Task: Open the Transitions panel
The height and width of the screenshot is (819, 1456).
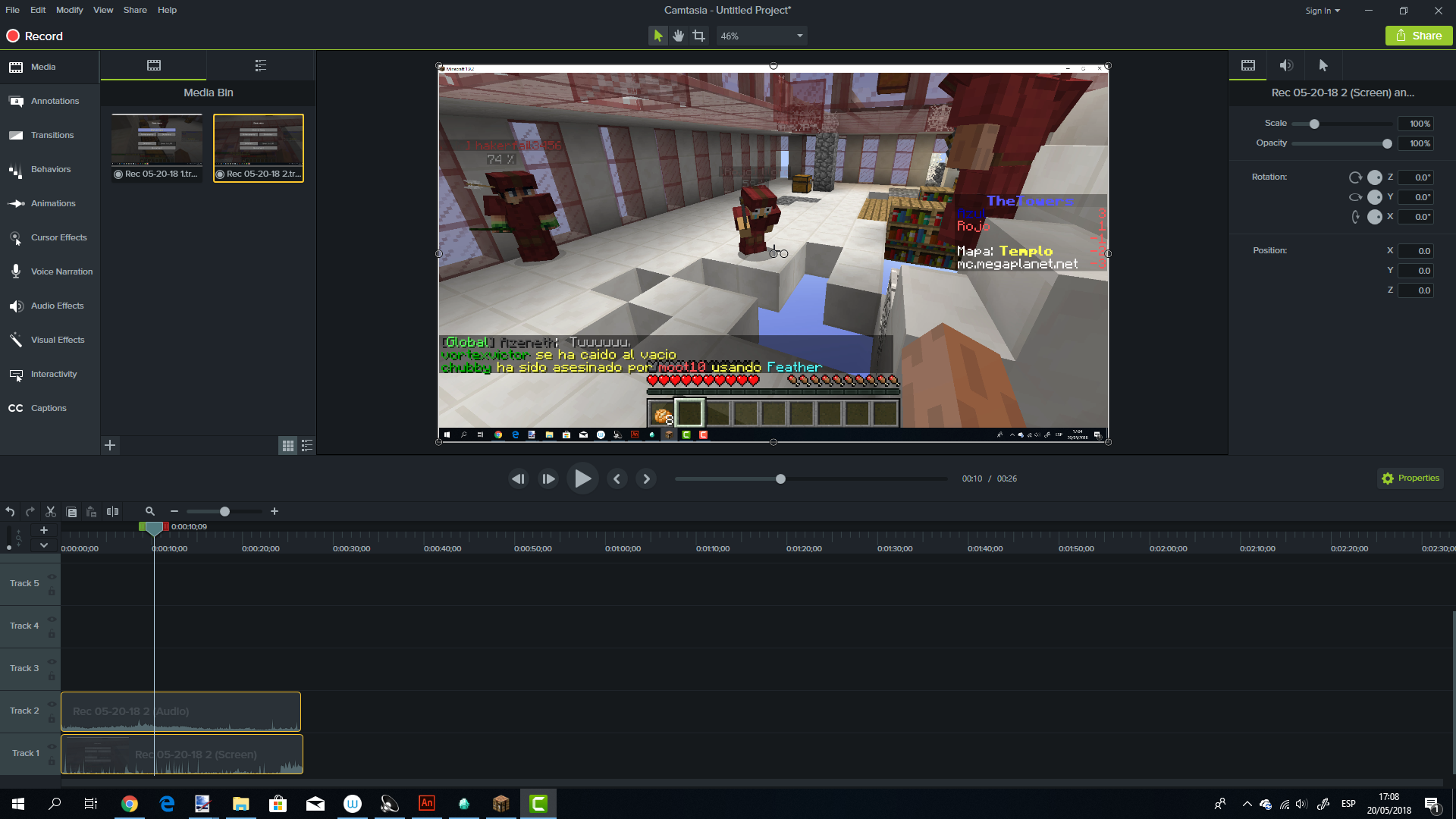Action: [49, 135]
